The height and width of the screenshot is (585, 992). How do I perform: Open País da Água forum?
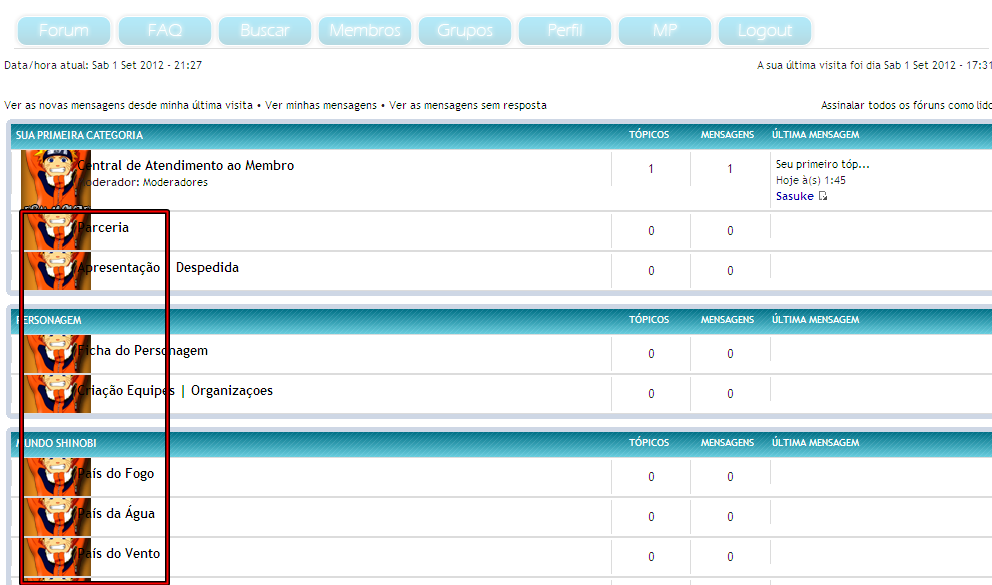(x=116, y=513)
